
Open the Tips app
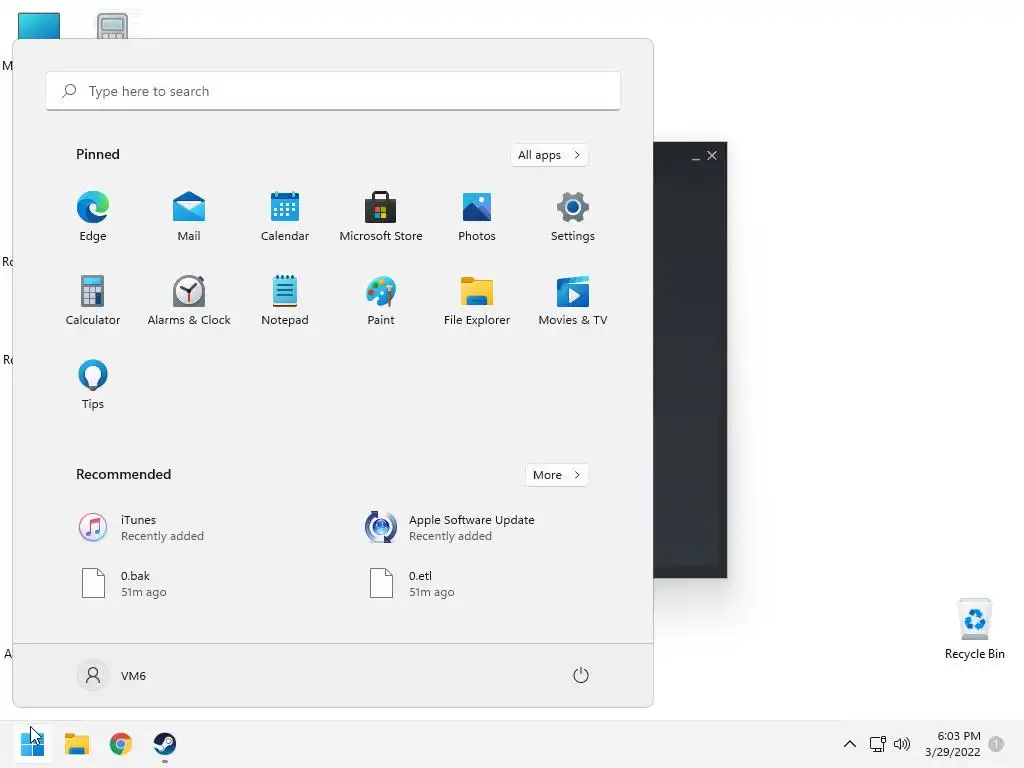pos(93,385)
